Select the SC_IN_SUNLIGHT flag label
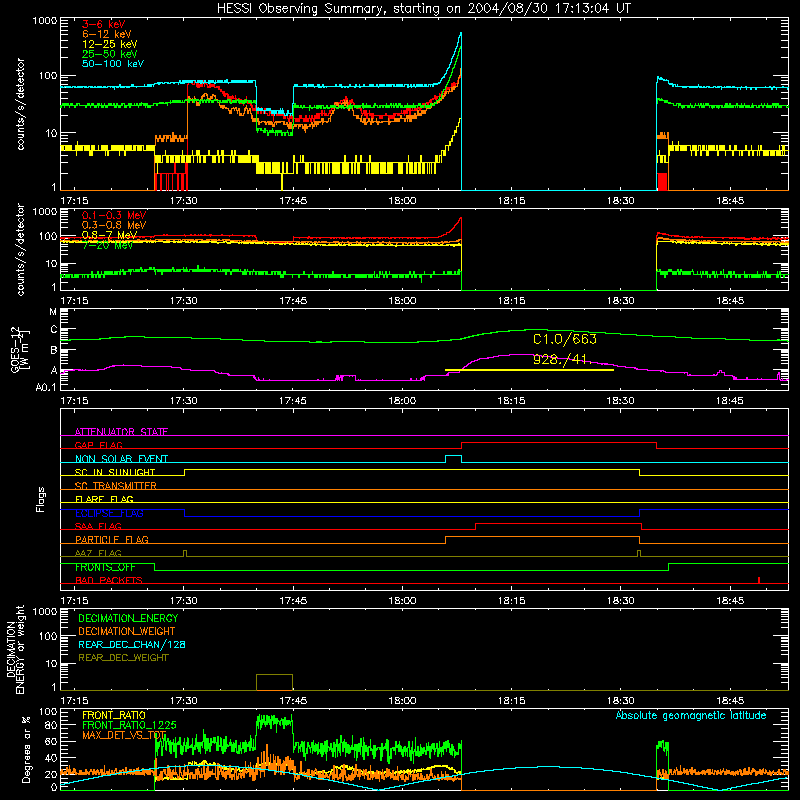Image resolution: width=800 pixels, height=800 pixels. tap(115, 472)
